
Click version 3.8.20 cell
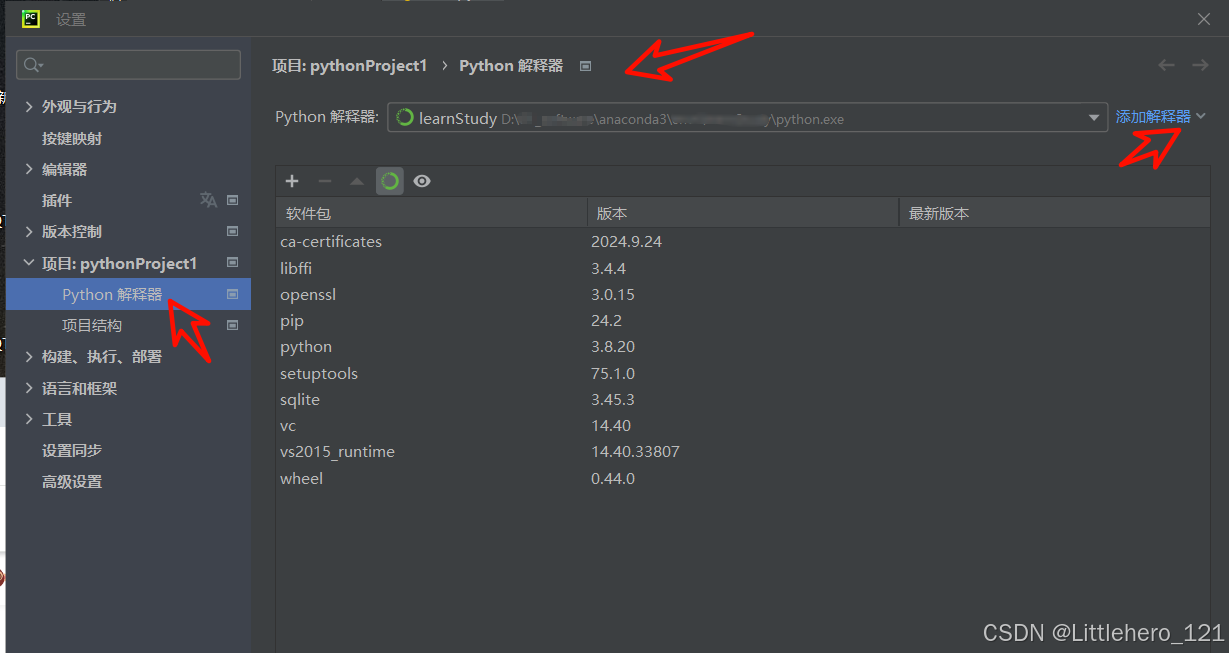pos(613,346)
